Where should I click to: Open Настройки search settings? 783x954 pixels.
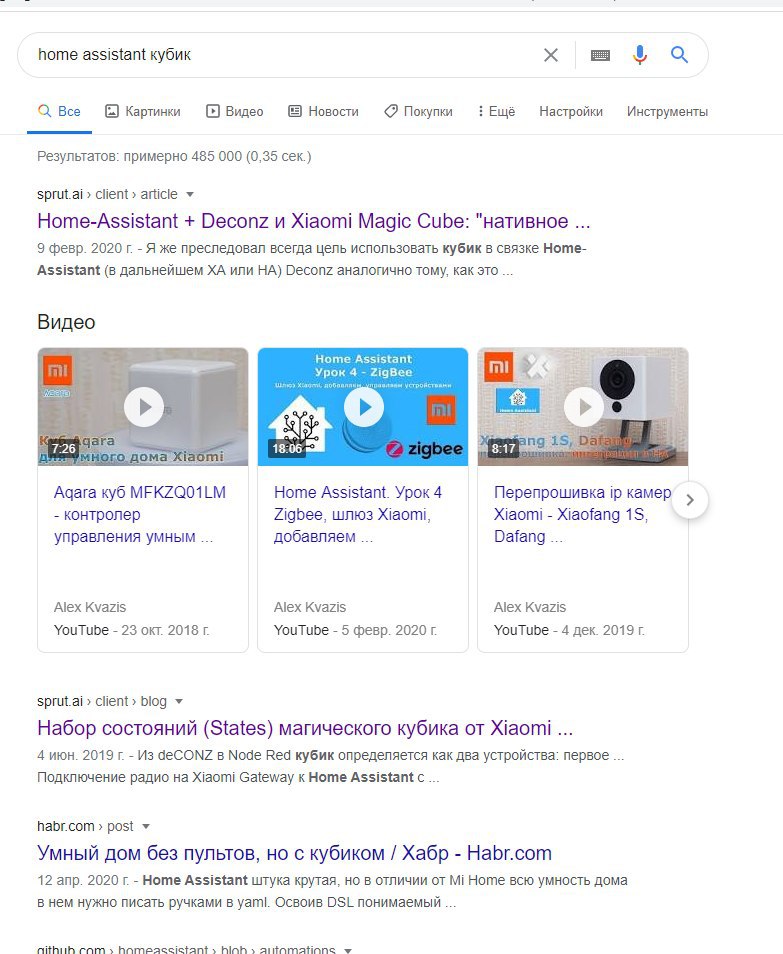point(571,111)
